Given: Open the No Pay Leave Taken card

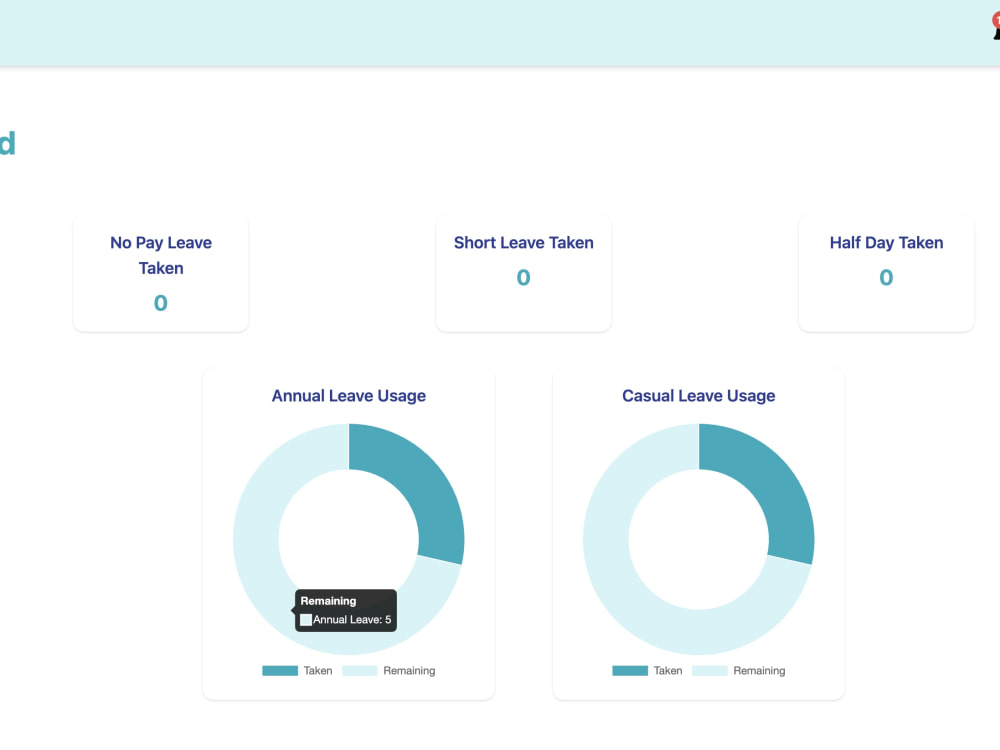Looking at the screenshot, I should (x=161, y=274).
